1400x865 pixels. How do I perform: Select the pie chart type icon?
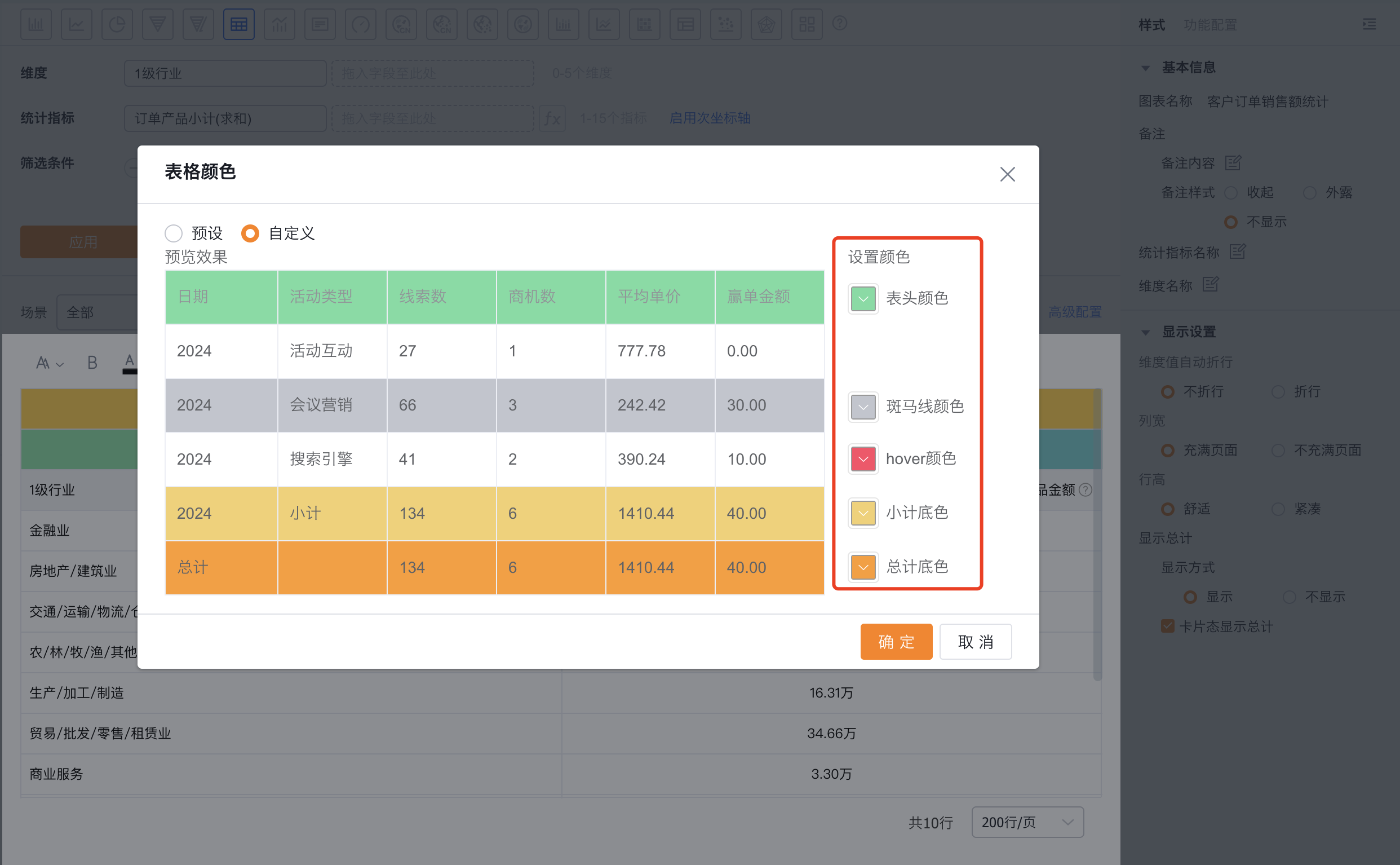(x=117, y=24)
